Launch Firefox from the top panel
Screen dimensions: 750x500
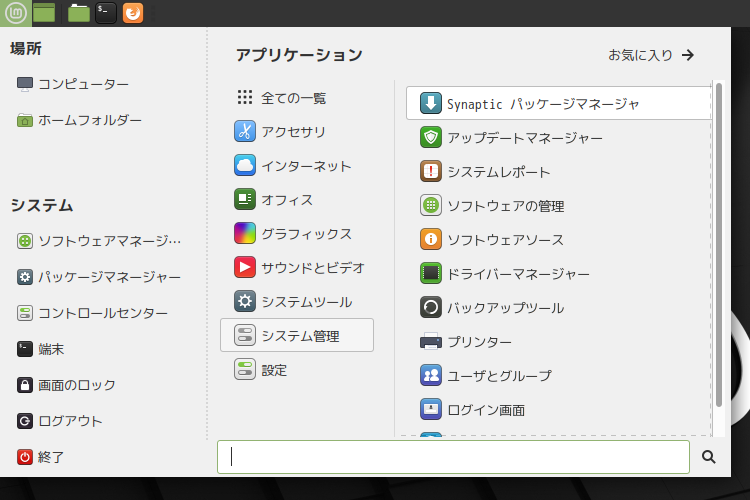pyautogui.click(x=133, y=13)
